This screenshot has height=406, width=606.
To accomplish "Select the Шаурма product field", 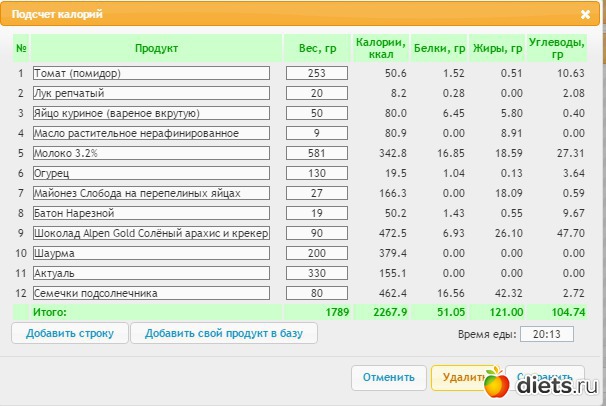I will tap(151, 253).
